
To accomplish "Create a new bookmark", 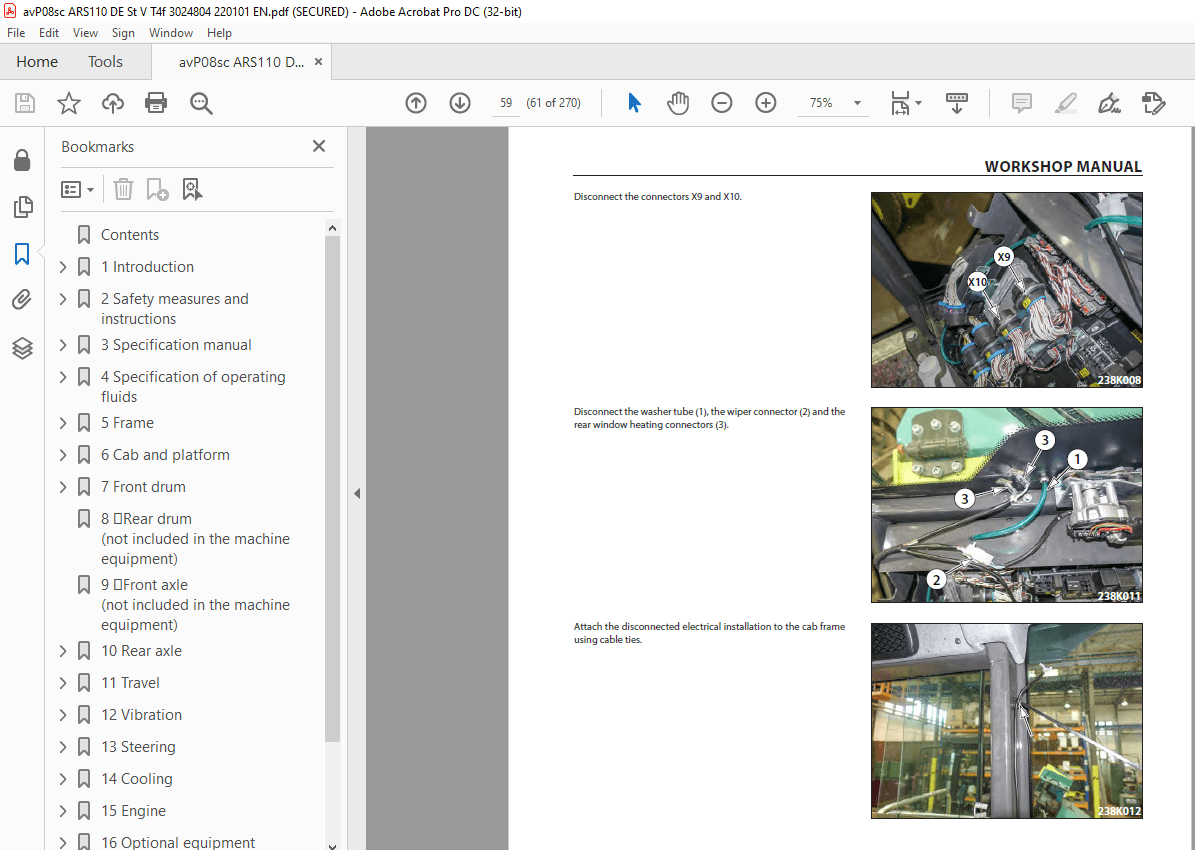I will 155,189.
